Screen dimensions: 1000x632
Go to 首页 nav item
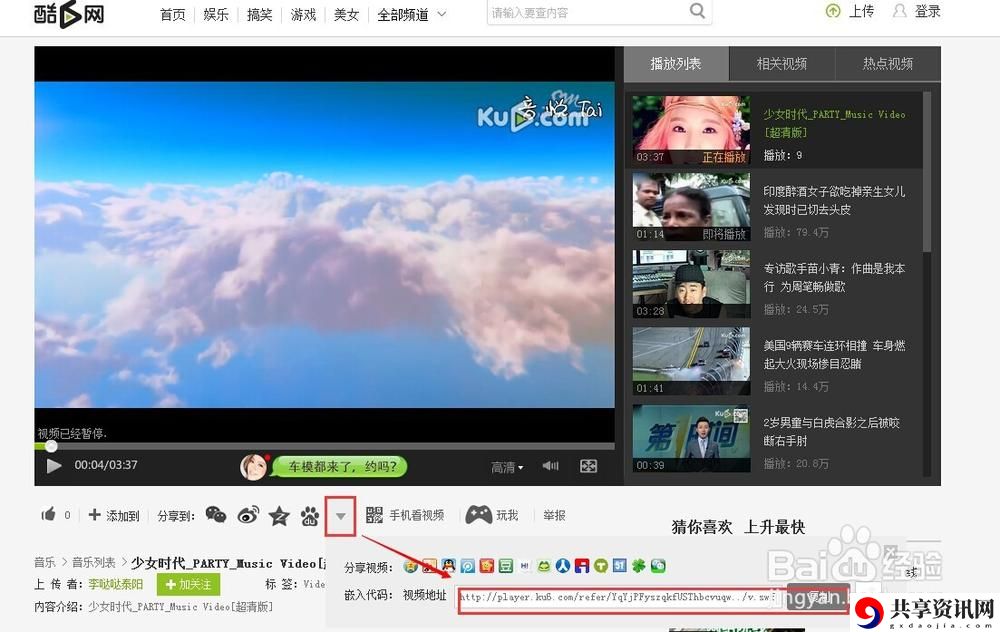click(173, 14)
